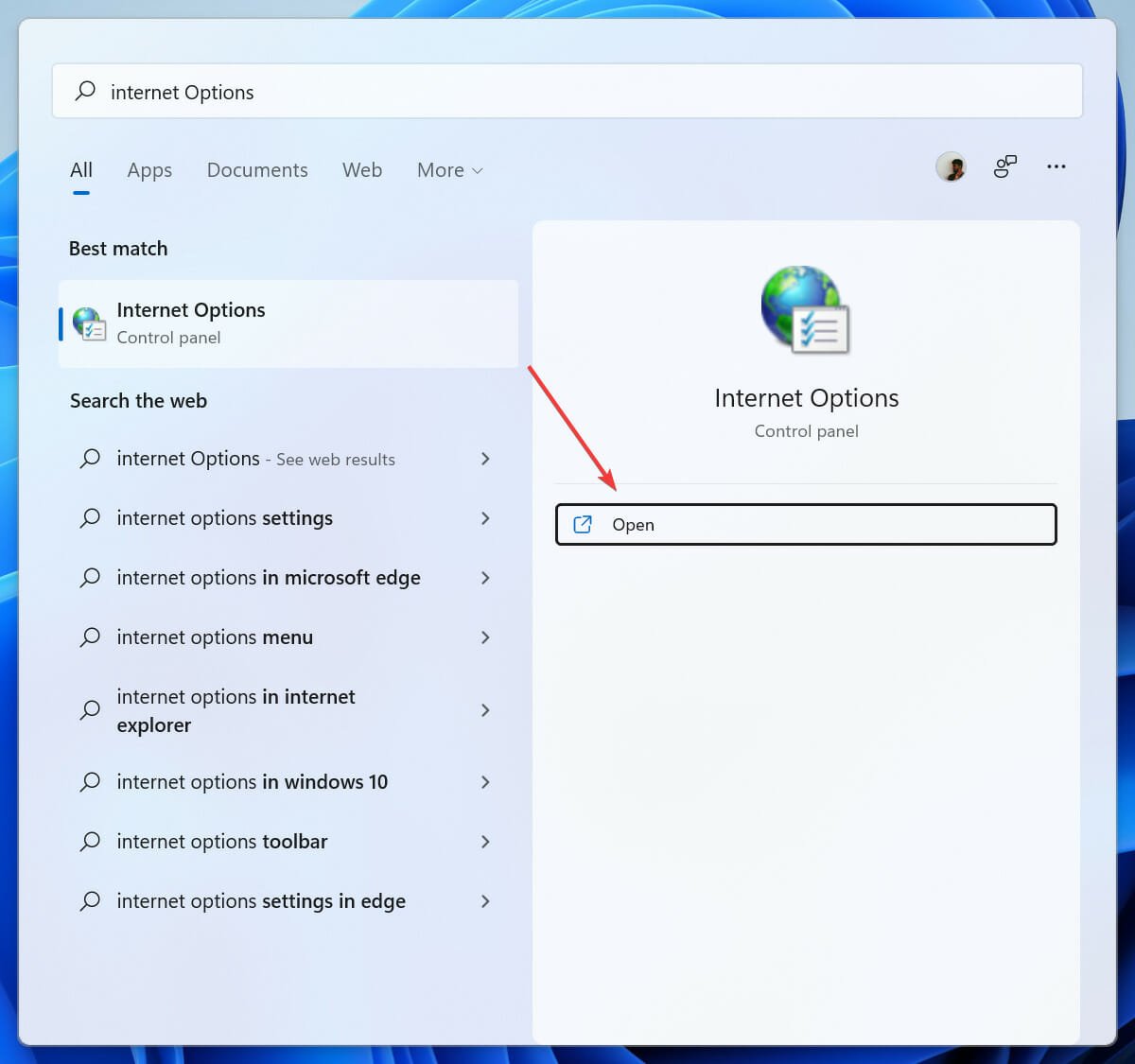Click magnifier icon beside 'internet options settings in edge'
Viewport: 1135px width, 1064px height.
(x=90, y=901)
